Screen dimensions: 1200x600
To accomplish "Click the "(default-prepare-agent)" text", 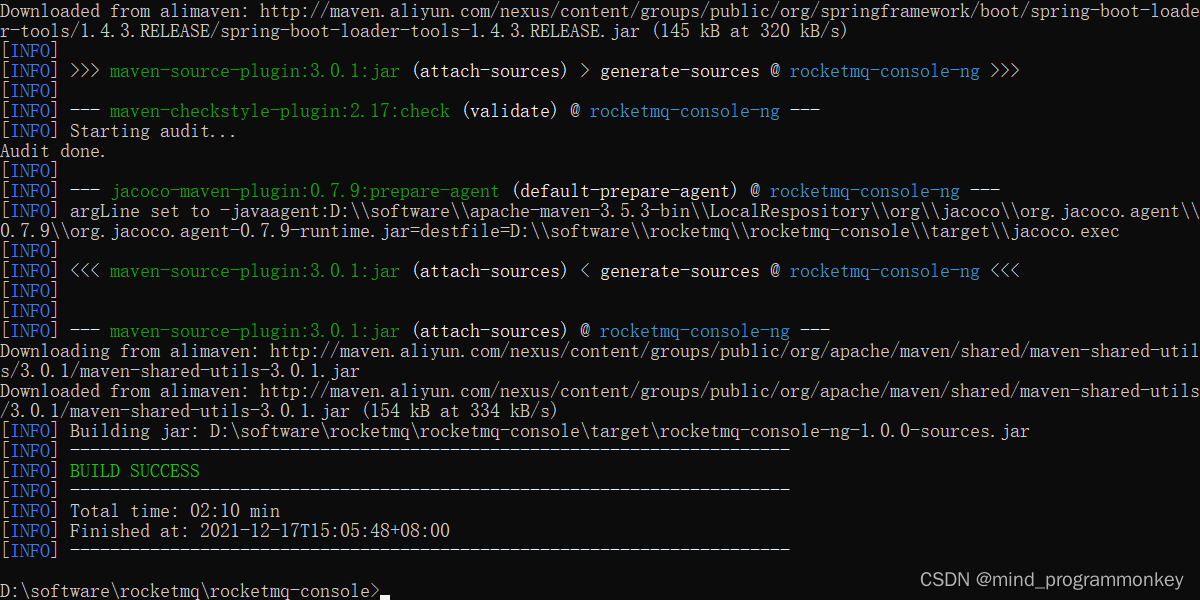I will tap(625, 191).
